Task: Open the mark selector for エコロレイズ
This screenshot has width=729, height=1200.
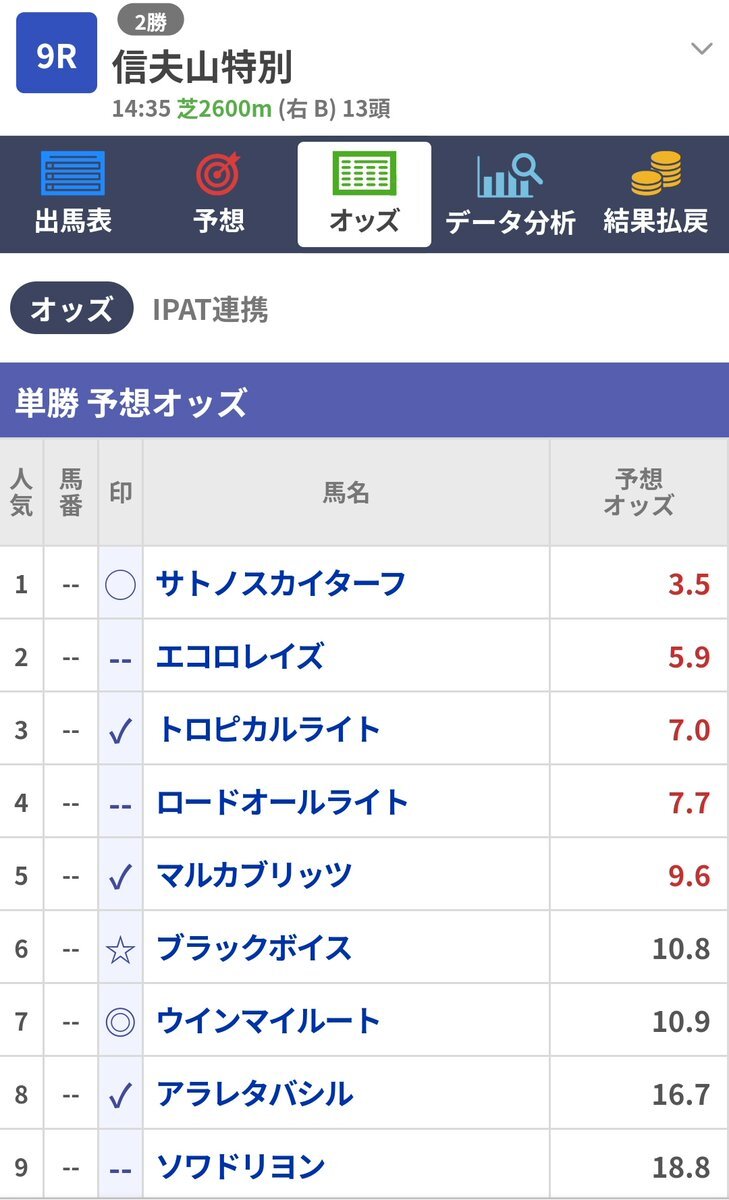Action: click(x=120, y=657)
